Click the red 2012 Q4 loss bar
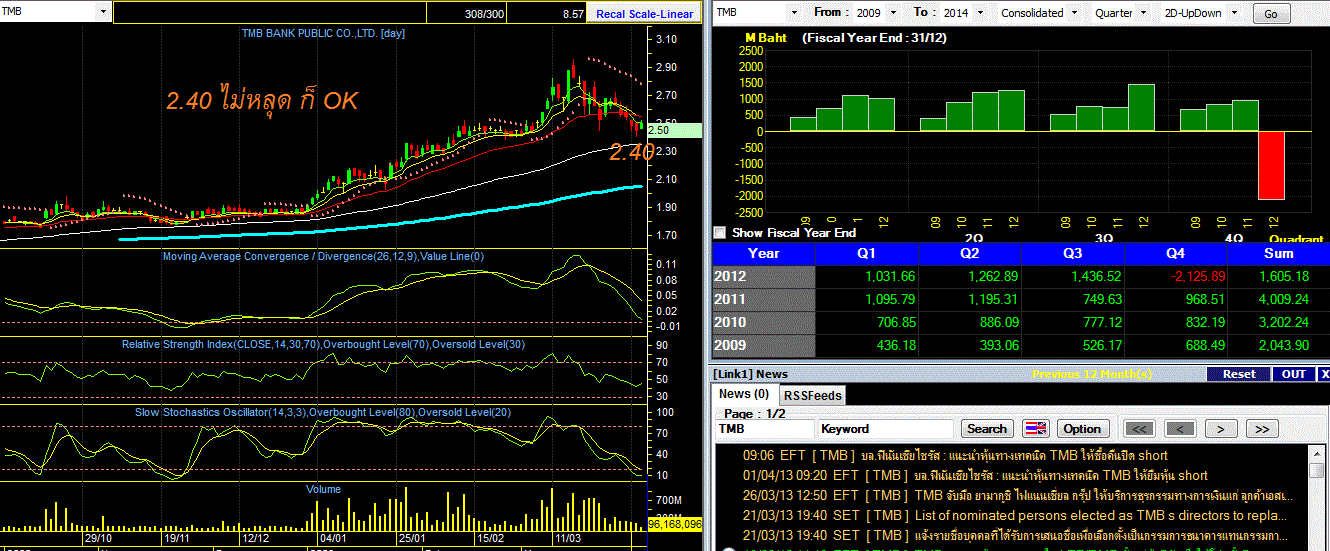Screen dimensions: 1330x551 pyautogui.click(x=1271, y=165)
